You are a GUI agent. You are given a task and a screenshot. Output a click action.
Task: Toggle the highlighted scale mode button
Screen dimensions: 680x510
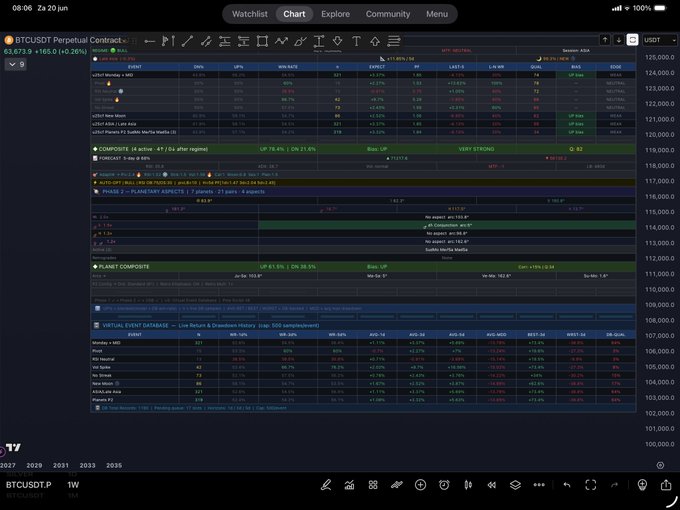[633, 40]
